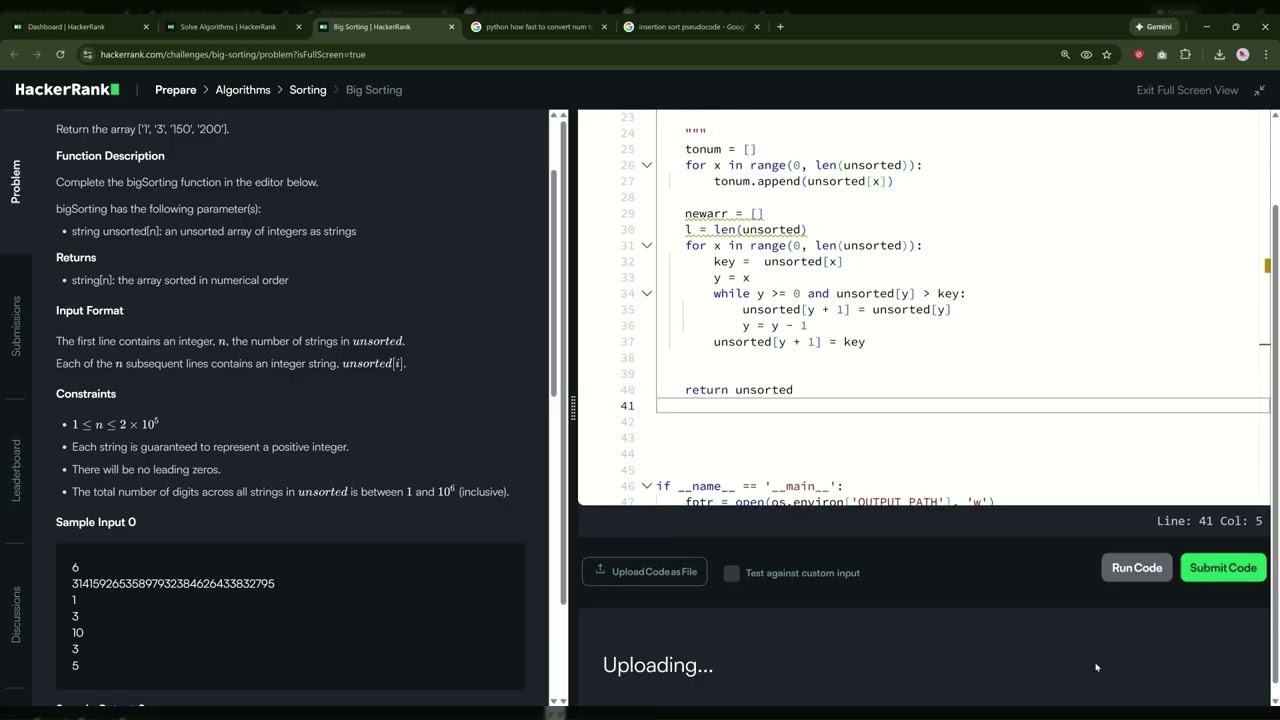
Task: Close the insertion sort pseudocode tab
Action: (x=757, y=27)
